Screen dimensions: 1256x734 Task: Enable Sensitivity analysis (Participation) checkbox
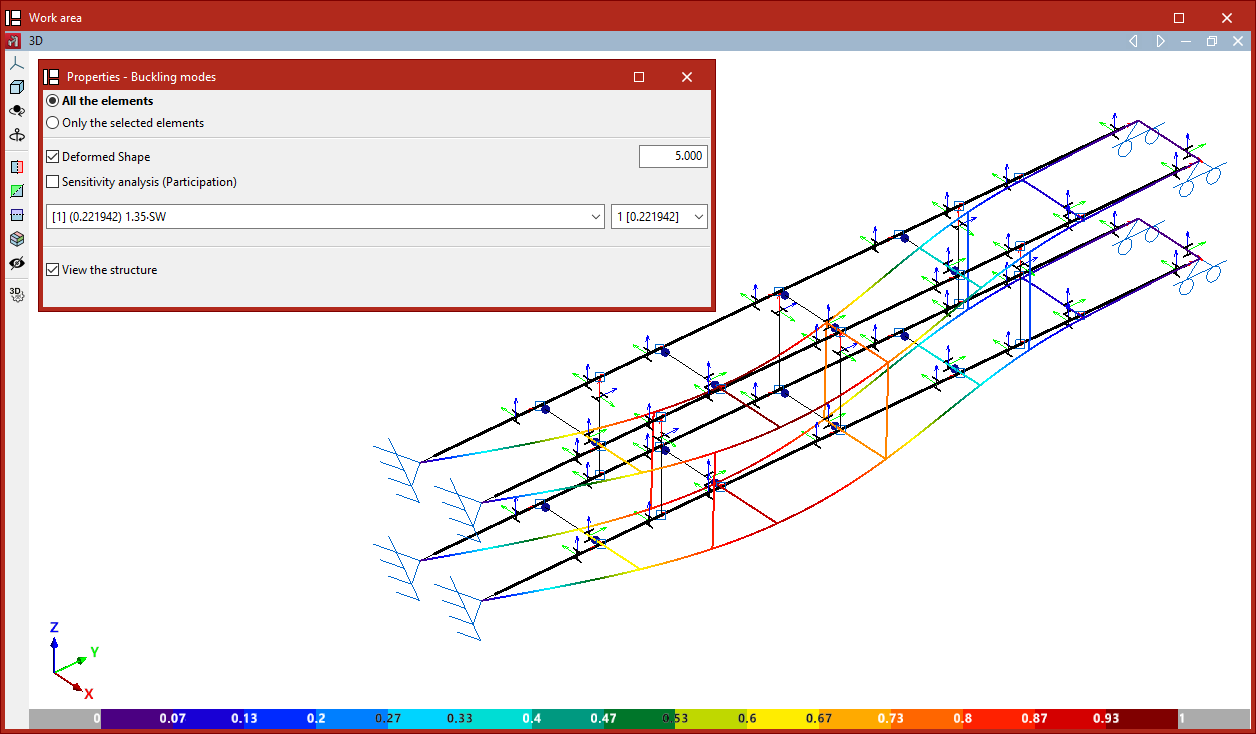[x=53, y=182]
